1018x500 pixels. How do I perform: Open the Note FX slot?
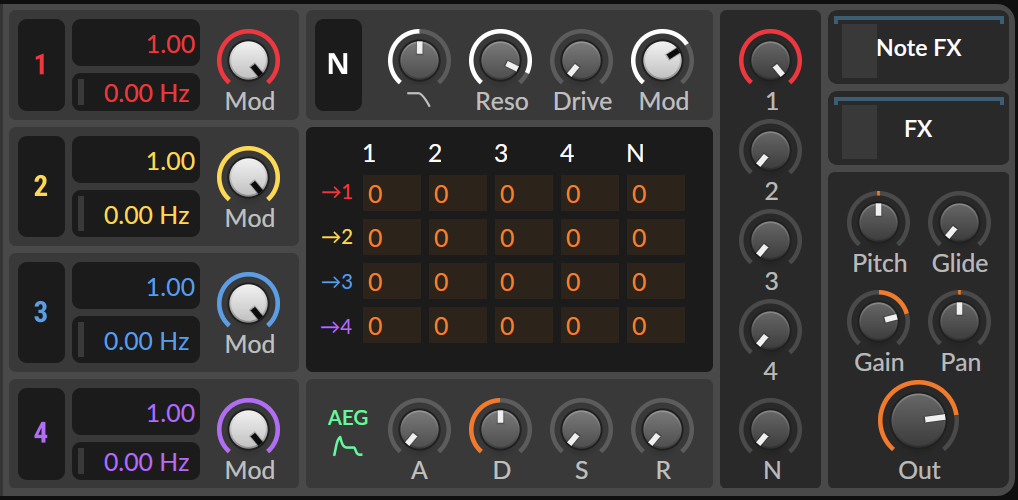(919, 49)
